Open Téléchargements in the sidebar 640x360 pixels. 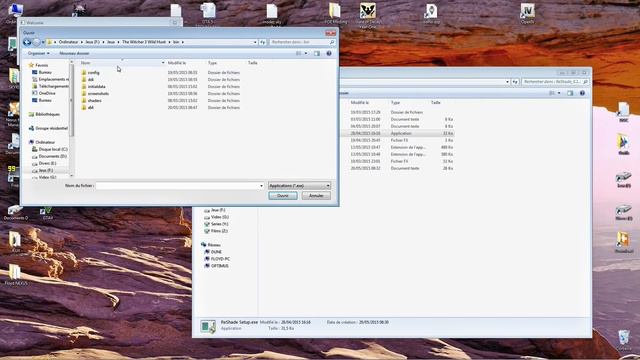coord(53,86)
